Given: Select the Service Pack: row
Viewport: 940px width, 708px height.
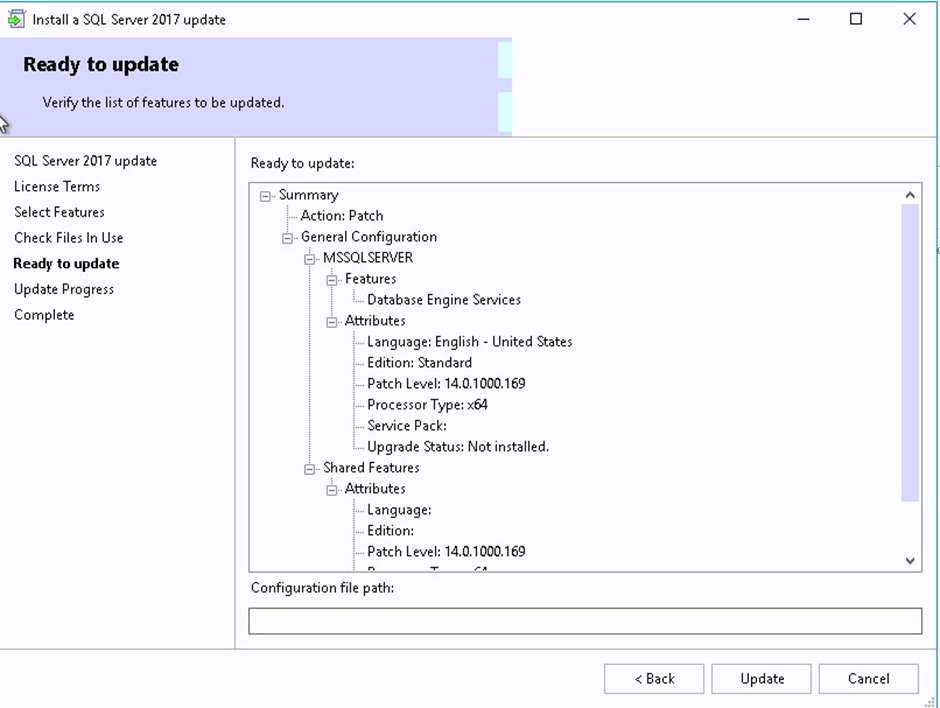Looking at the screenshot, I should pos(407,426).
